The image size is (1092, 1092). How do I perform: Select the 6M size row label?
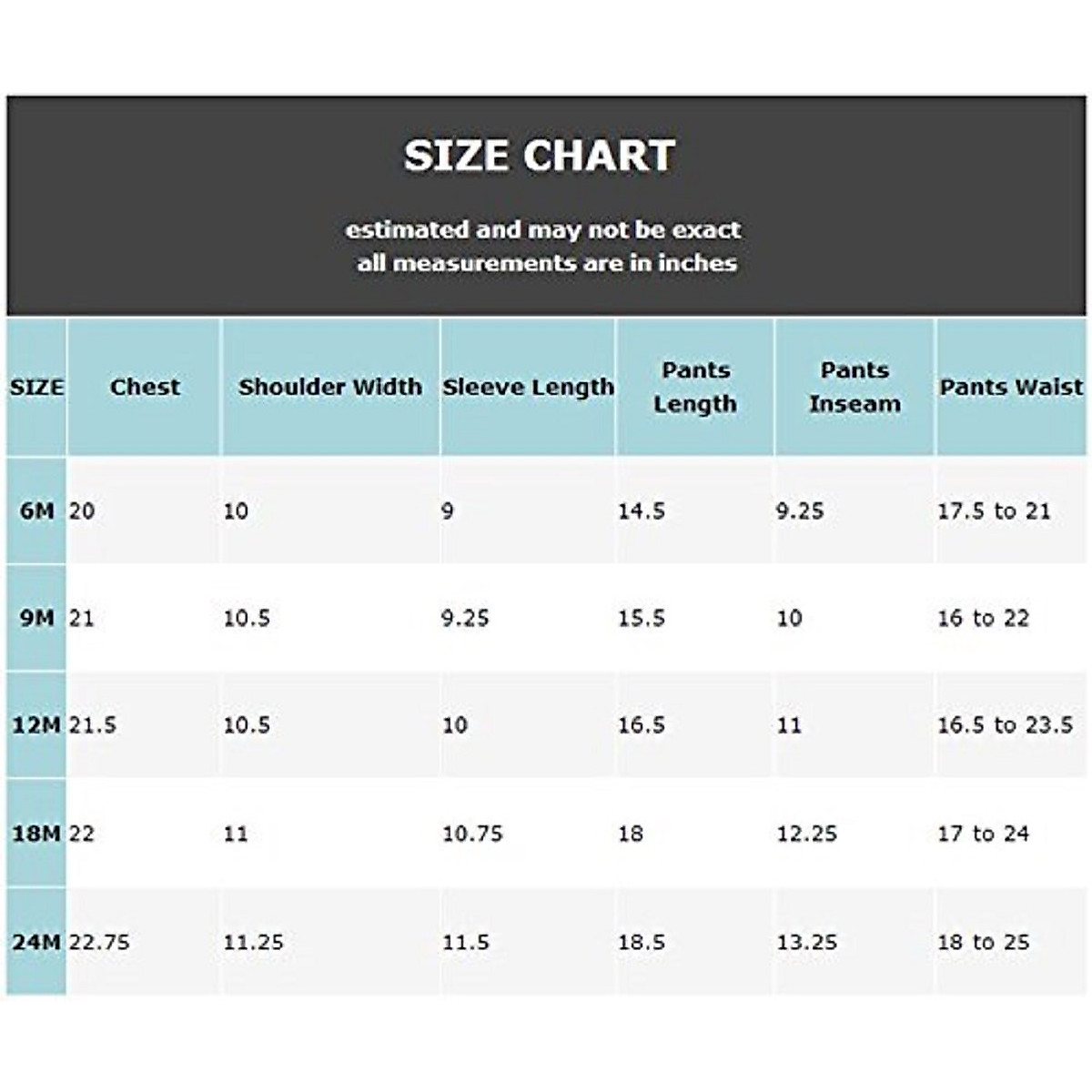click(x=36, y=511)
